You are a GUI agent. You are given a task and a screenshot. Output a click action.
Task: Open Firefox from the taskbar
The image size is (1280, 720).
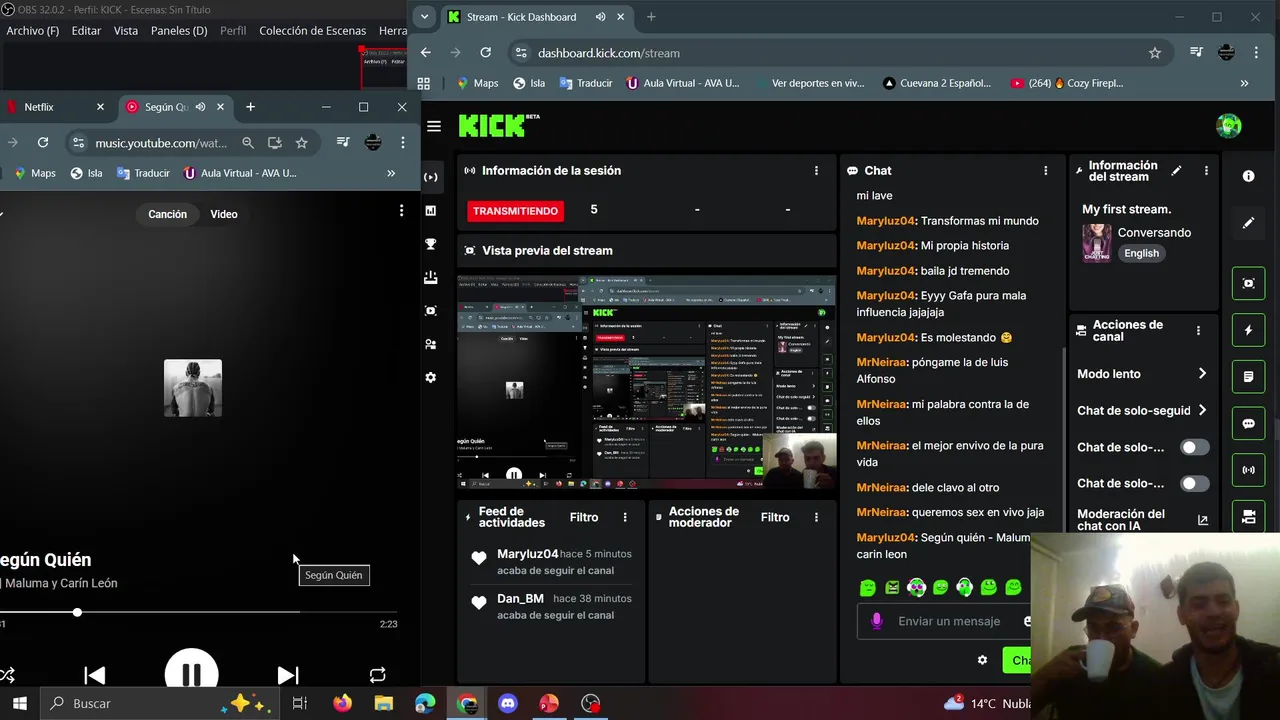pos(342,703)
